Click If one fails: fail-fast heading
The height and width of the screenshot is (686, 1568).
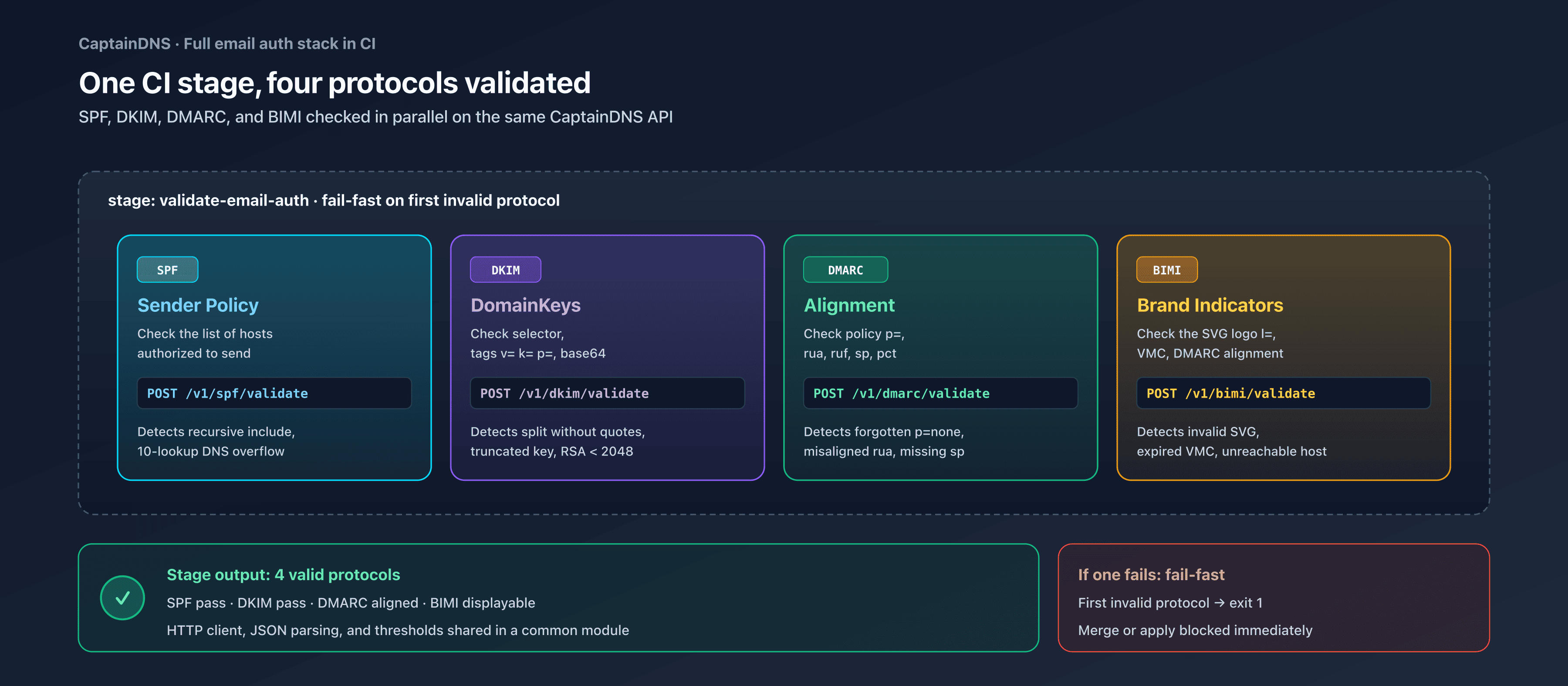pos(1151,574)
